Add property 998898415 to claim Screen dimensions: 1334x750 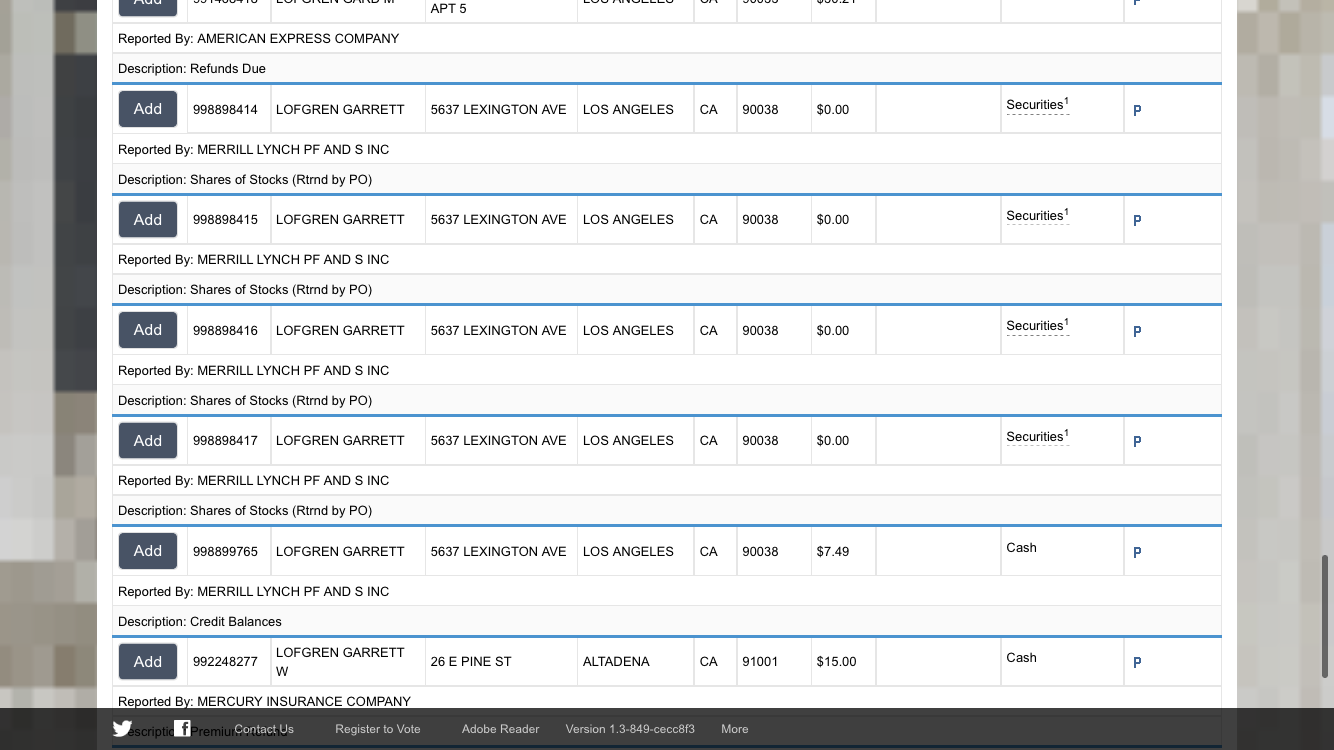[148, 219]
